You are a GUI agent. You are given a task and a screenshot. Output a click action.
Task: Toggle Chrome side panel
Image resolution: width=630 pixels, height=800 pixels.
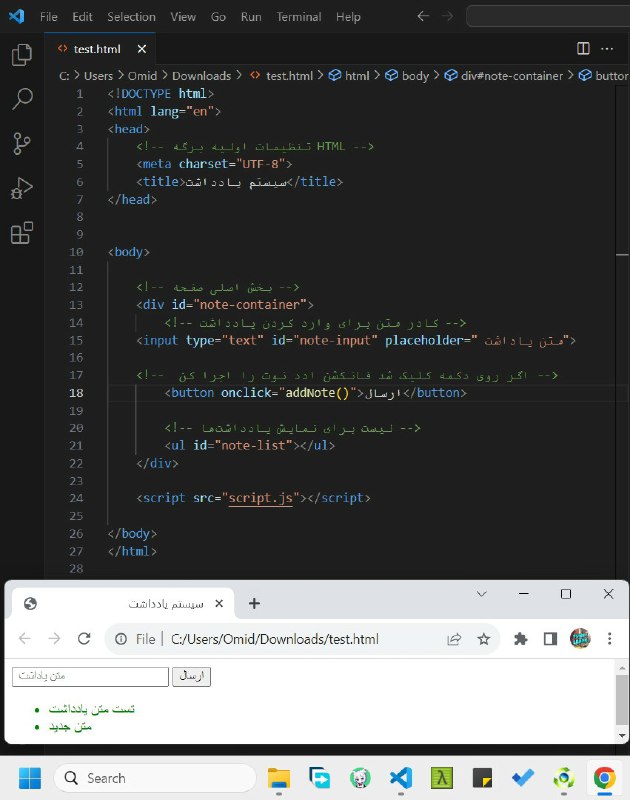click(x=550, y=639)
